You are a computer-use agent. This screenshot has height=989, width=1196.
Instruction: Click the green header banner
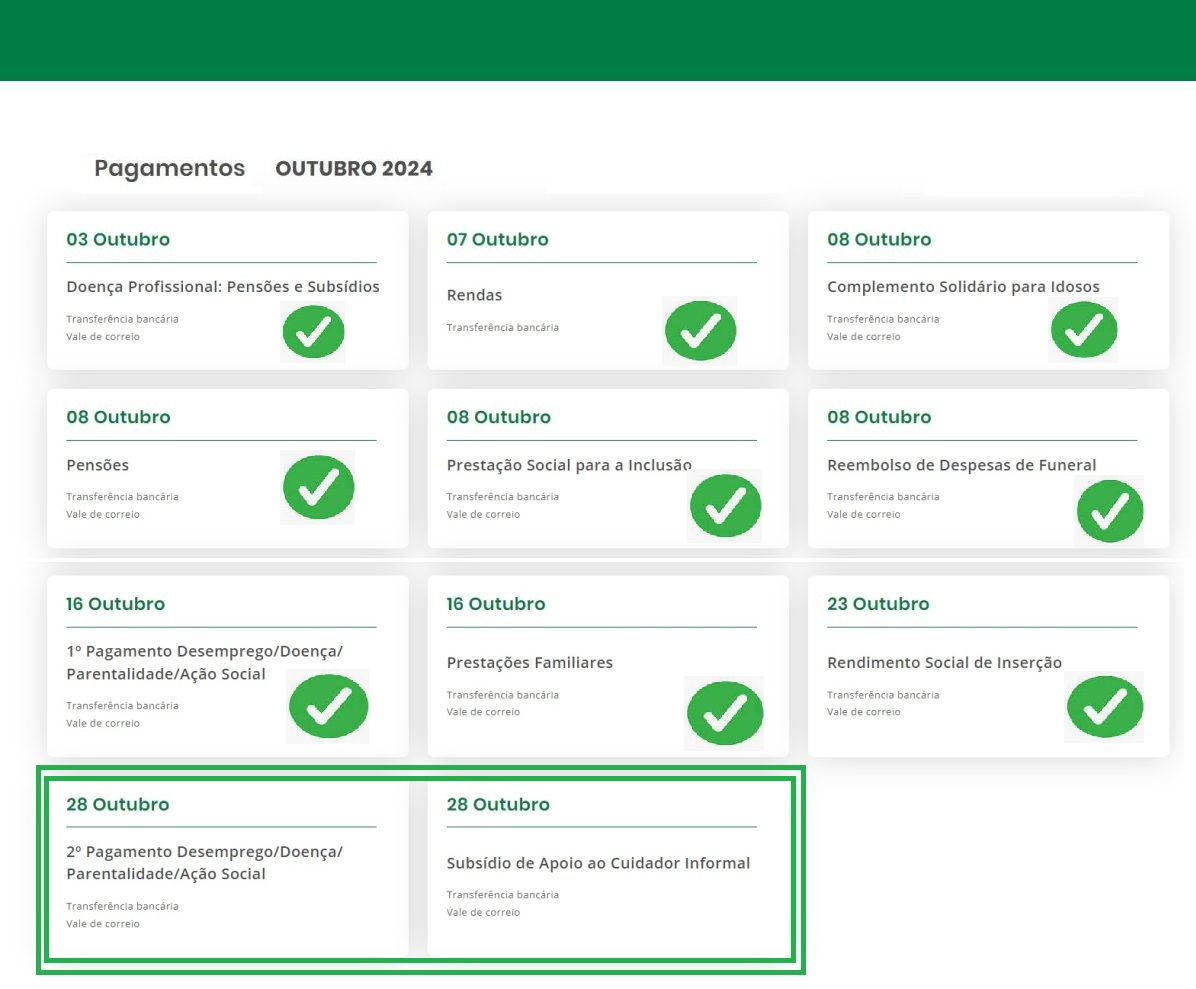click(x=598, y=40)
